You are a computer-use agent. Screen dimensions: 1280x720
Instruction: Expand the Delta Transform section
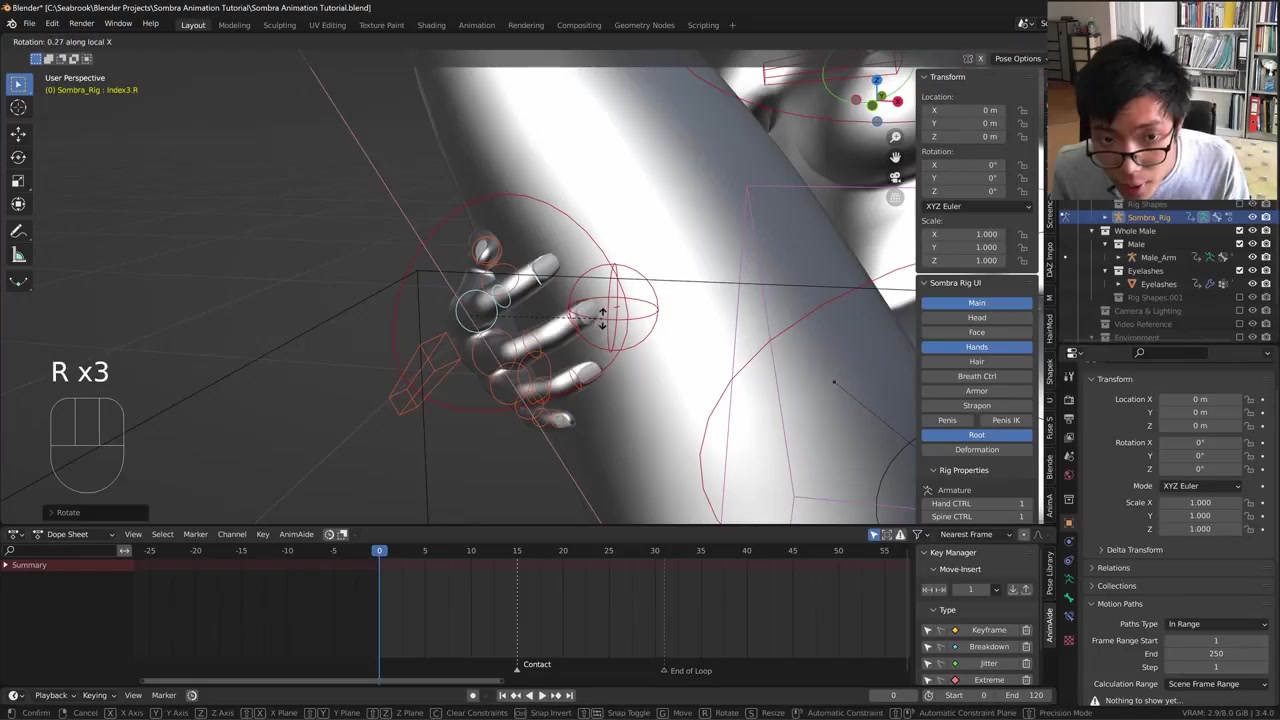pos(1133,550)
